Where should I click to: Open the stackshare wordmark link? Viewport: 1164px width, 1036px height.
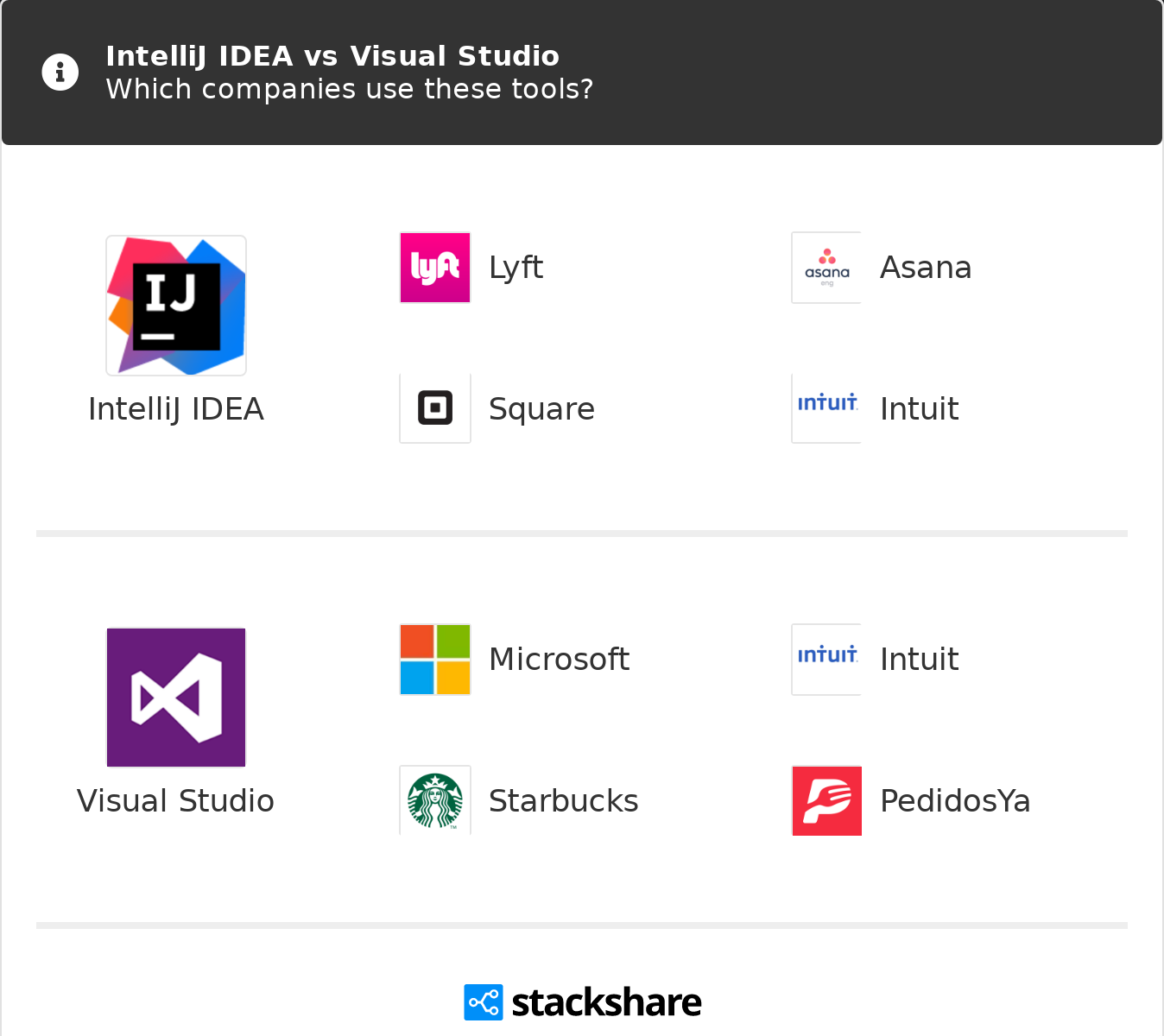coord(606,1002)
